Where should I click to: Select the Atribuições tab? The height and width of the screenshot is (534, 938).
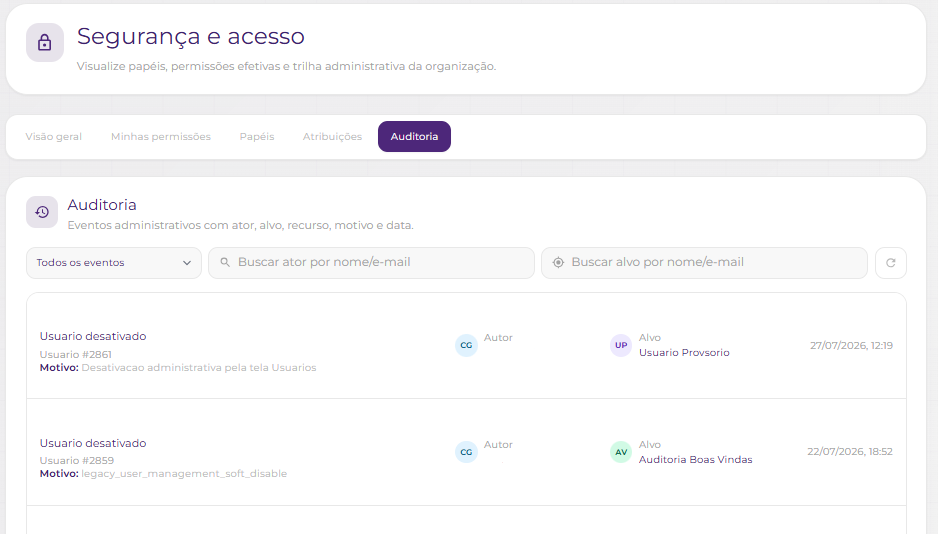click(332, 136)
